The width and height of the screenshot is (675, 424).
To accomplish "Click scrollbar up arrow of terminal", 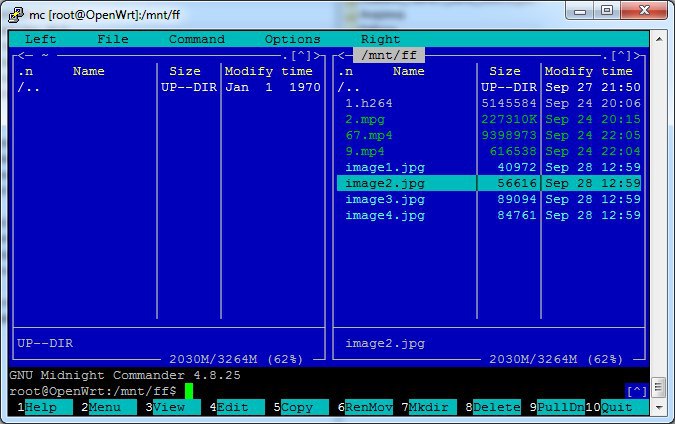I will click(659, 39).
